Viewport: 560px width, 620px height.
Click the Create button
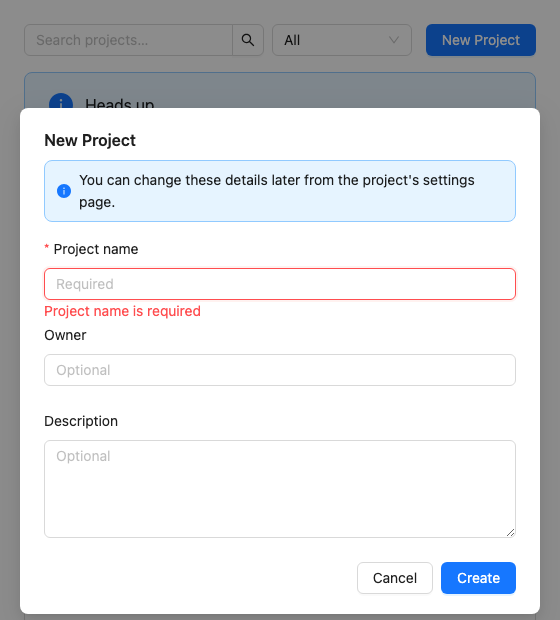(x=478, y=578)
